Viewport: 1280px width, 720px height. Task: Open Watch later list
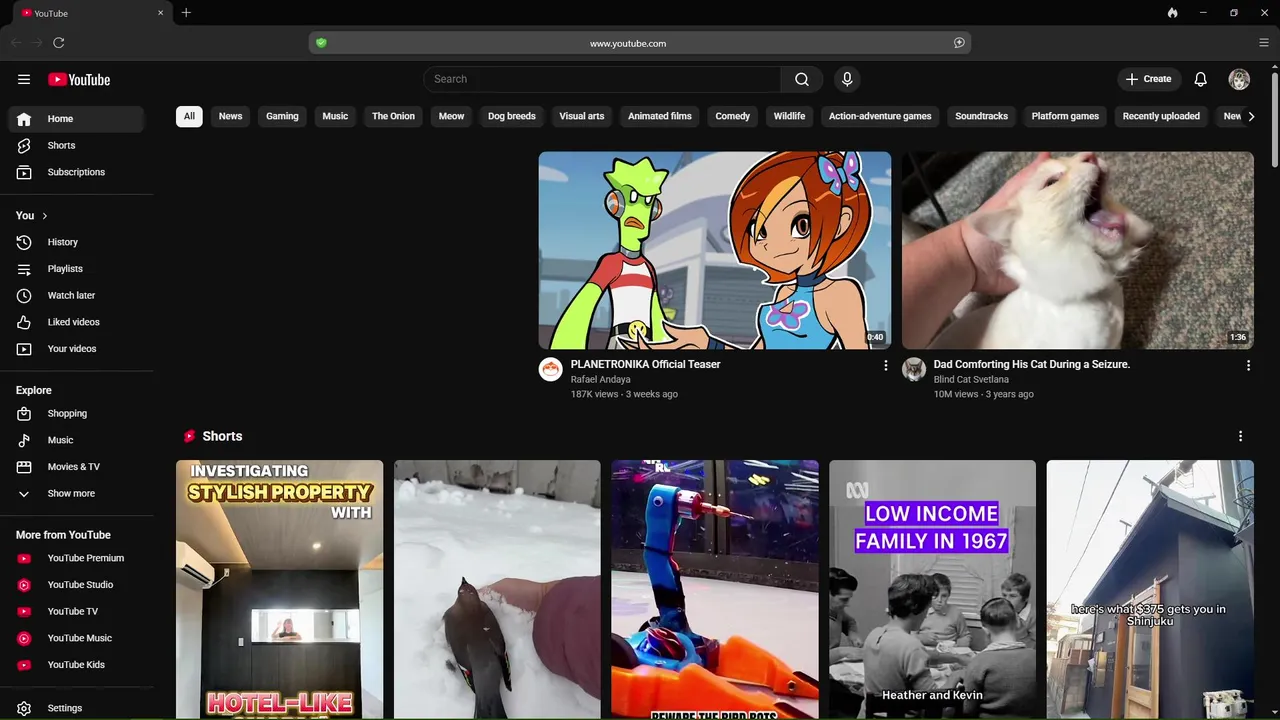coord(76,295)
